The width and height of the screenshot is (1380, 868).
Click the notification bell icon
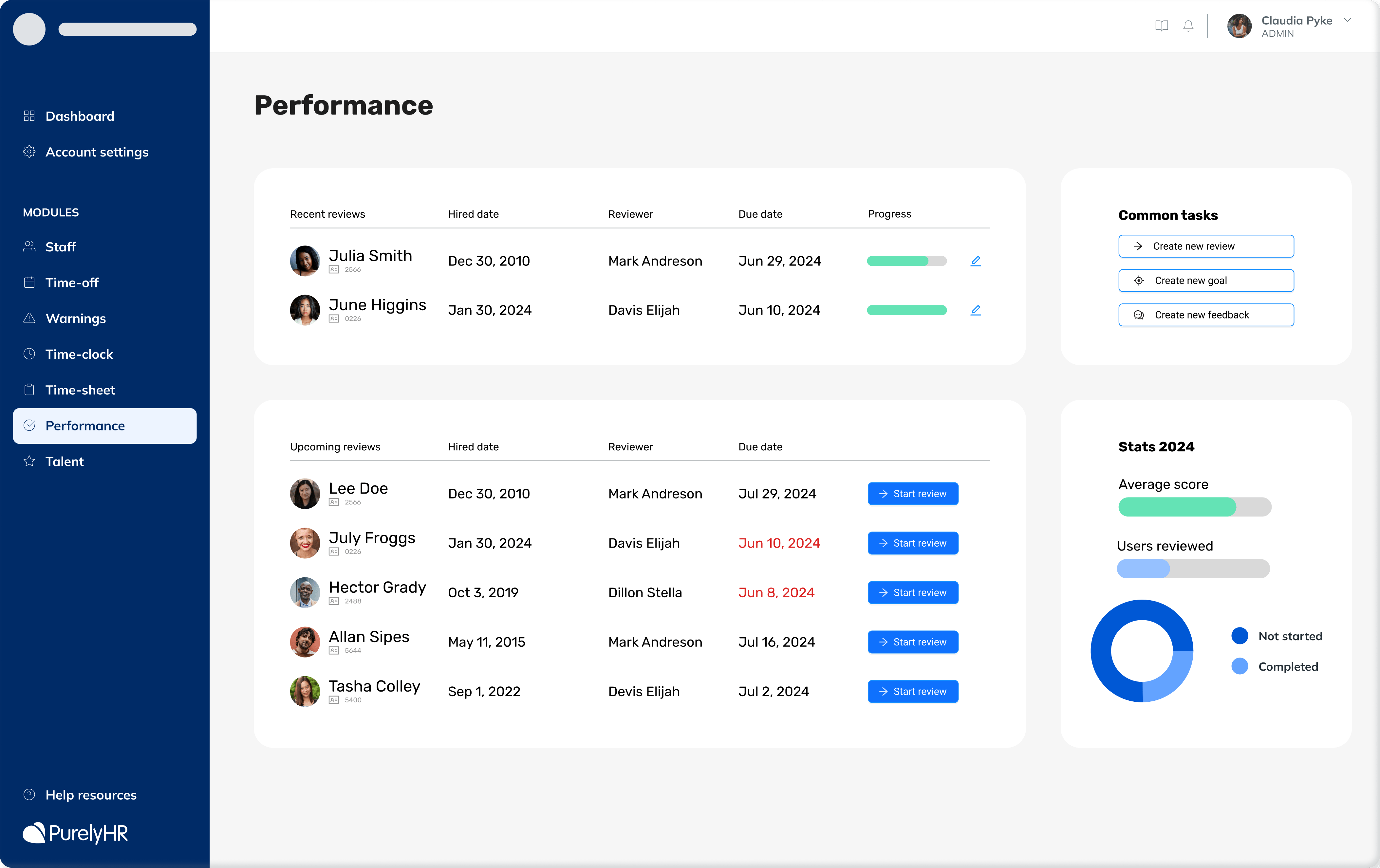pyautogui.click(x=1188, y=26)
